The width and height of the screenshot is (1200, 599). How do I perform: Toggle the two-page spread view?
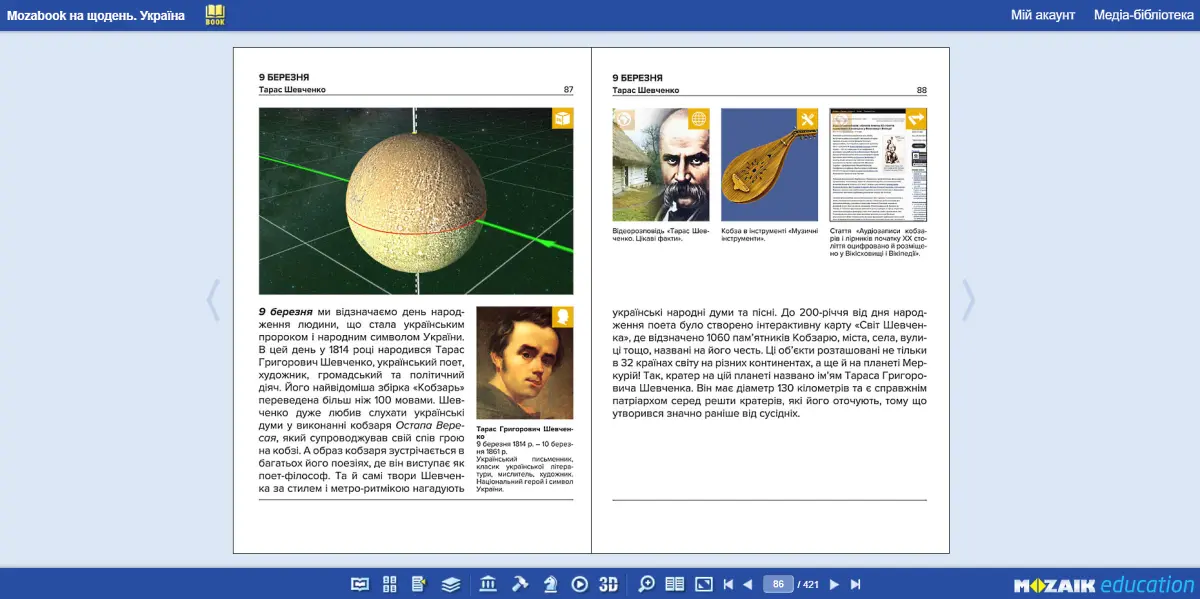click(x=675, y=584)
